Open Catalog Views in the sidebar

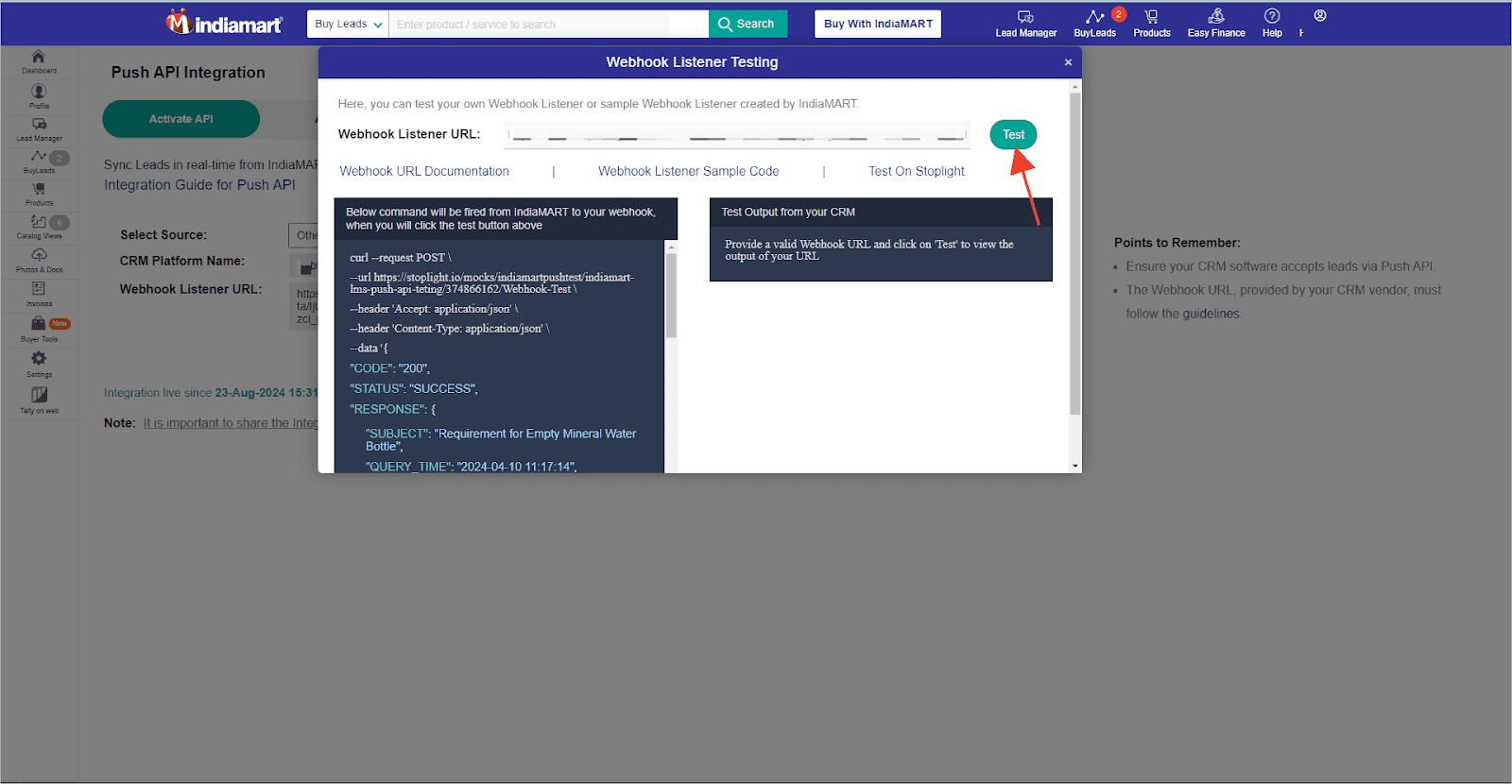[39, 227]
